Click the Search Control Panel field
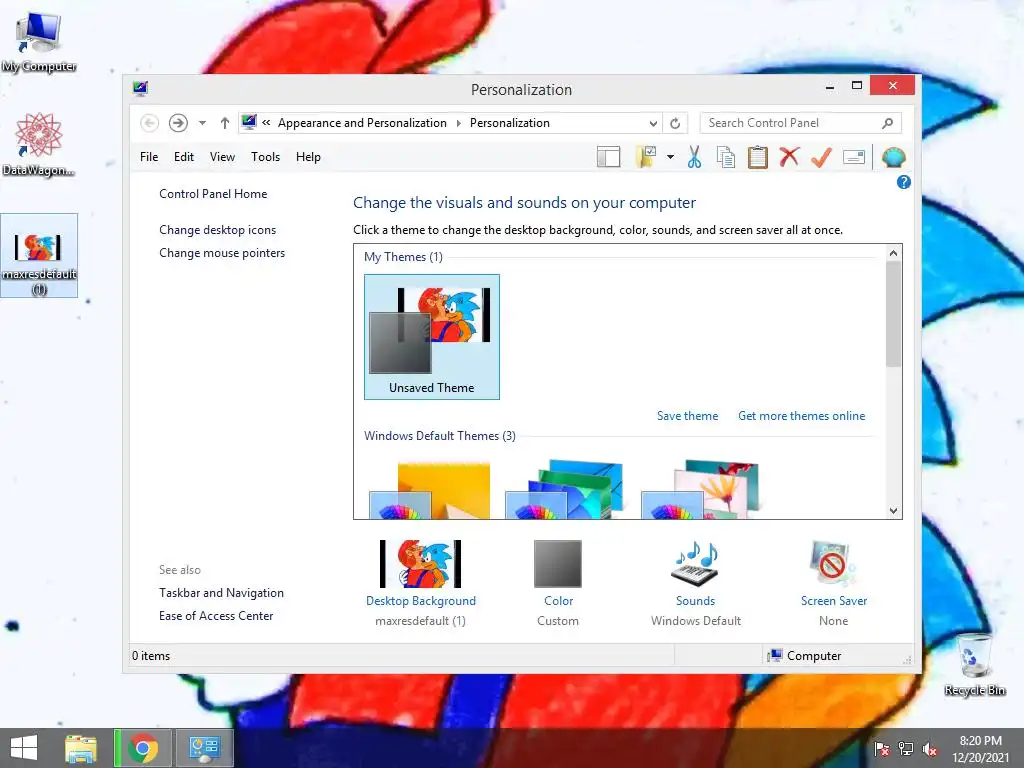 pos(801,123)
